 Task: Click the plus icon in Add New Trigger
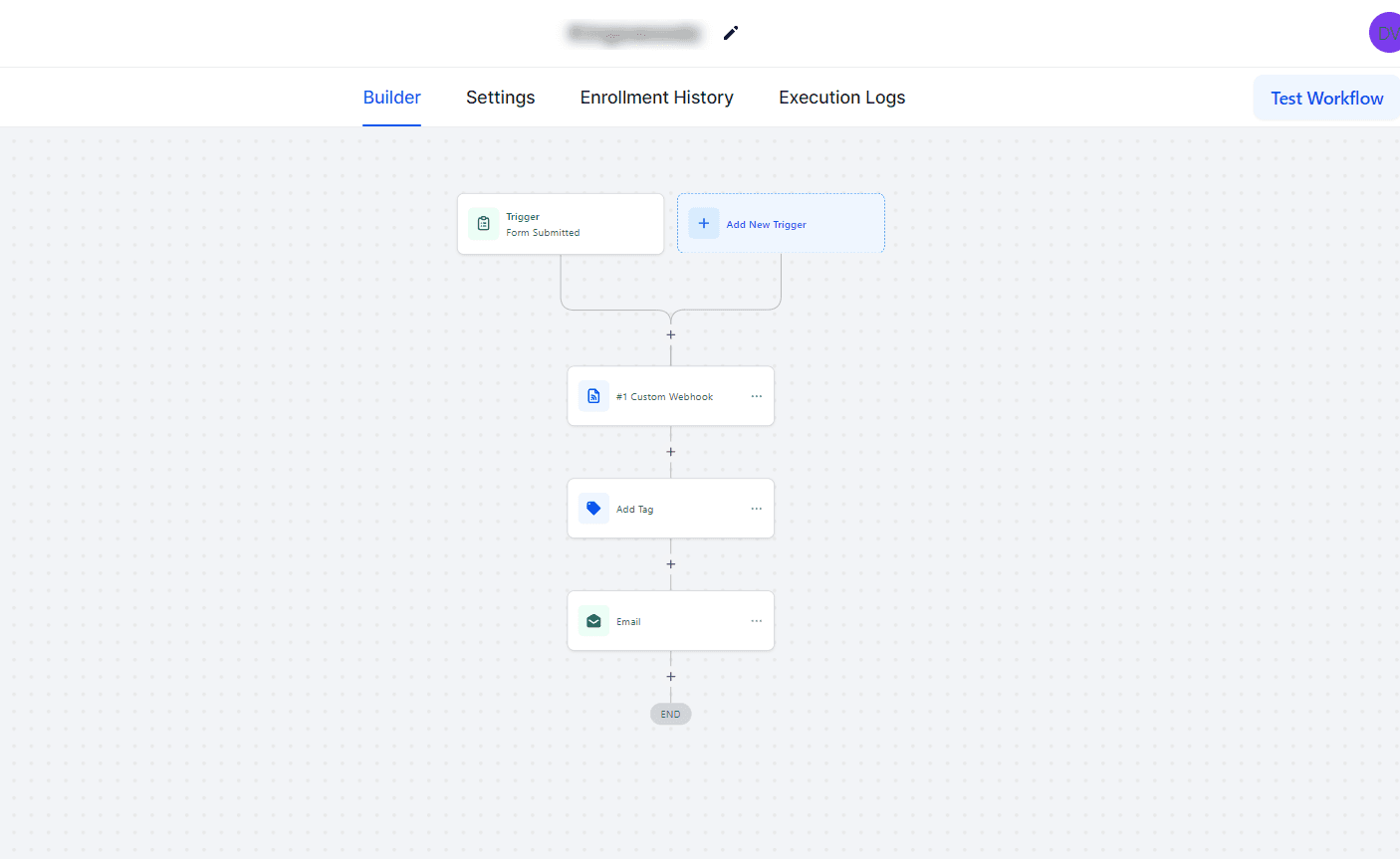pyautogui.click(x=703, y=224)
